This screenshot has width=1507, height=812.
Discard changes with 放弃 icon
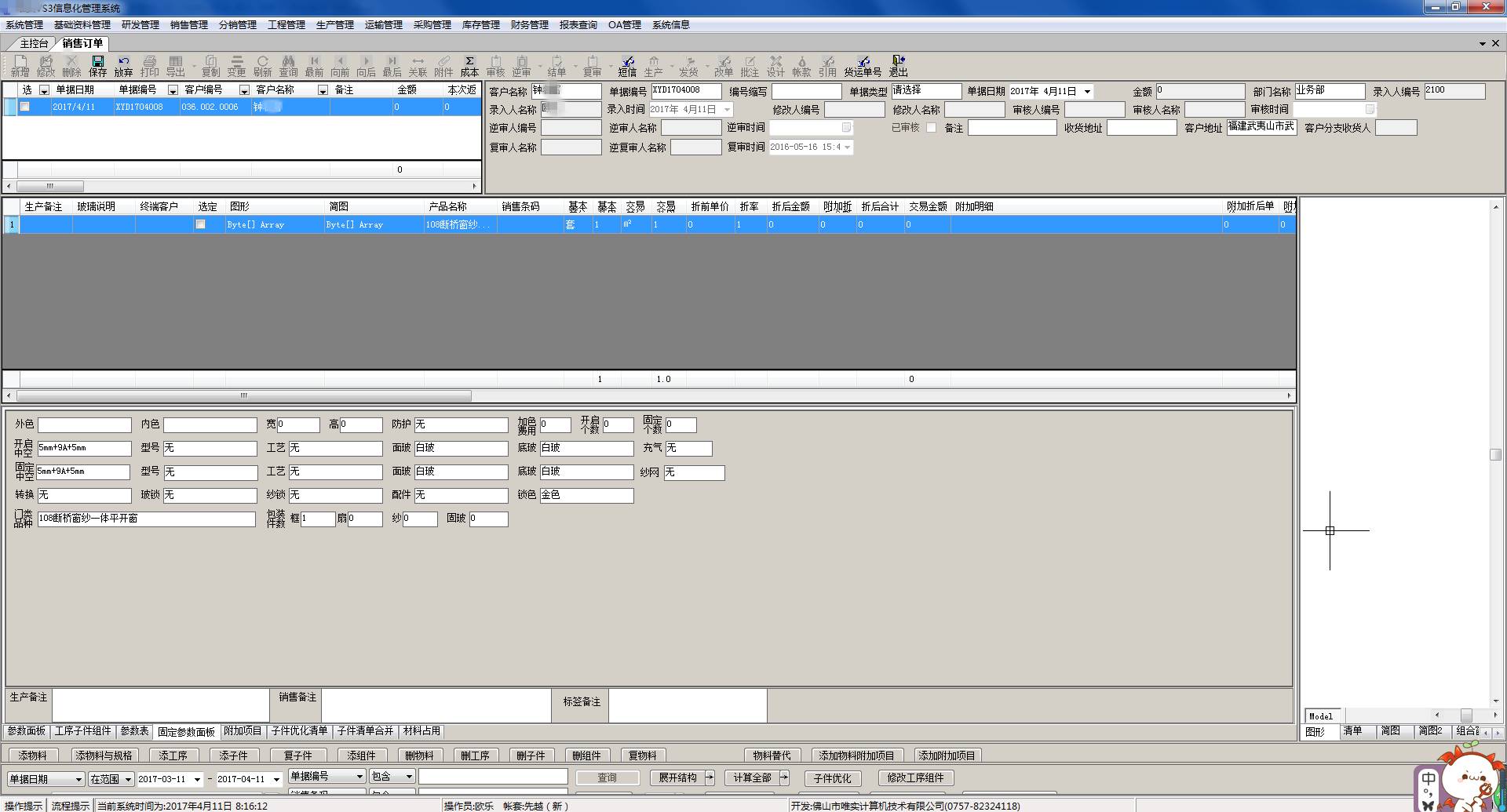click(123, 66)
